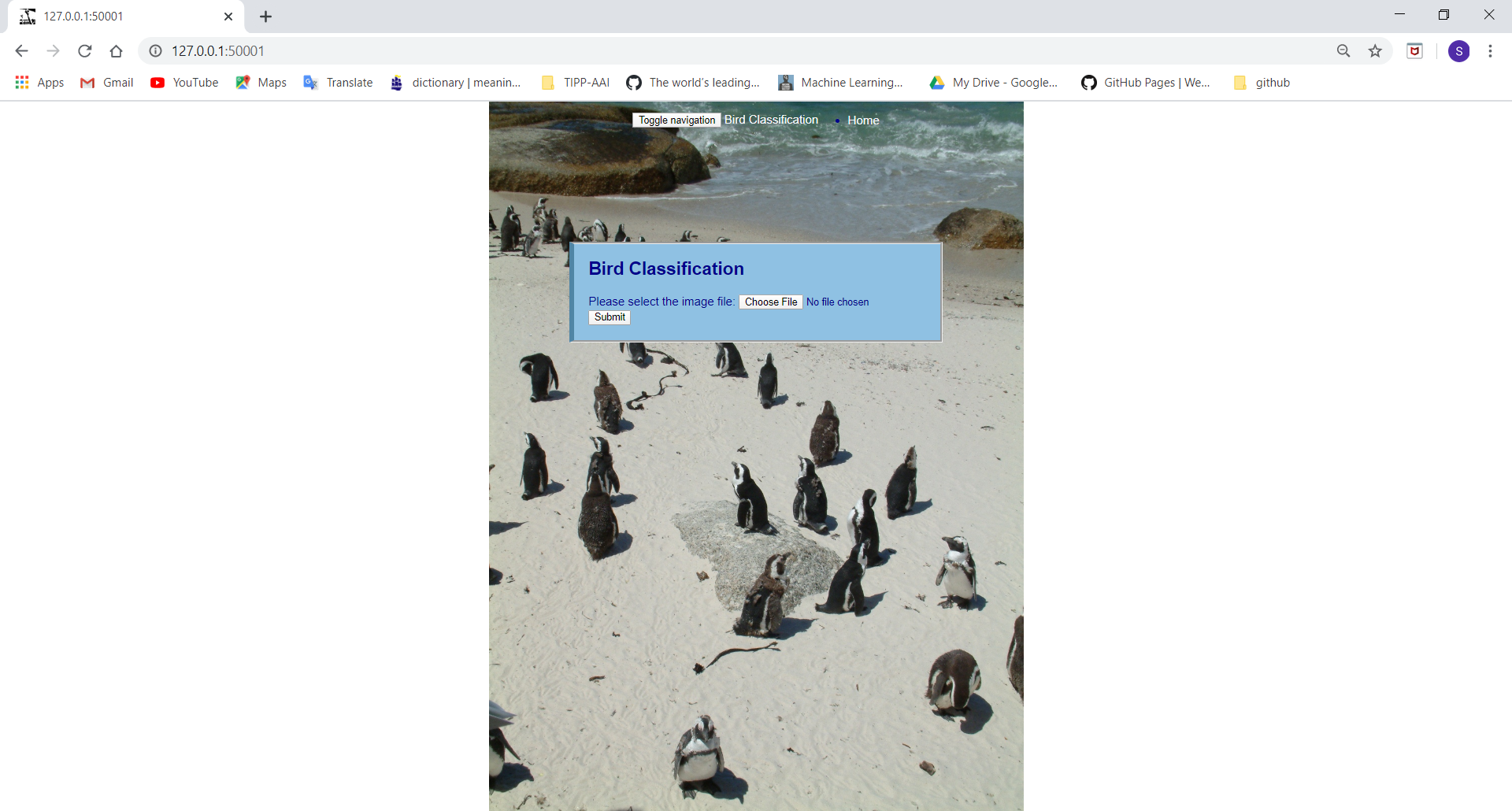Open a new browser tab
The width and height of the screenshot is (1512, 811).
pos(265,17)
